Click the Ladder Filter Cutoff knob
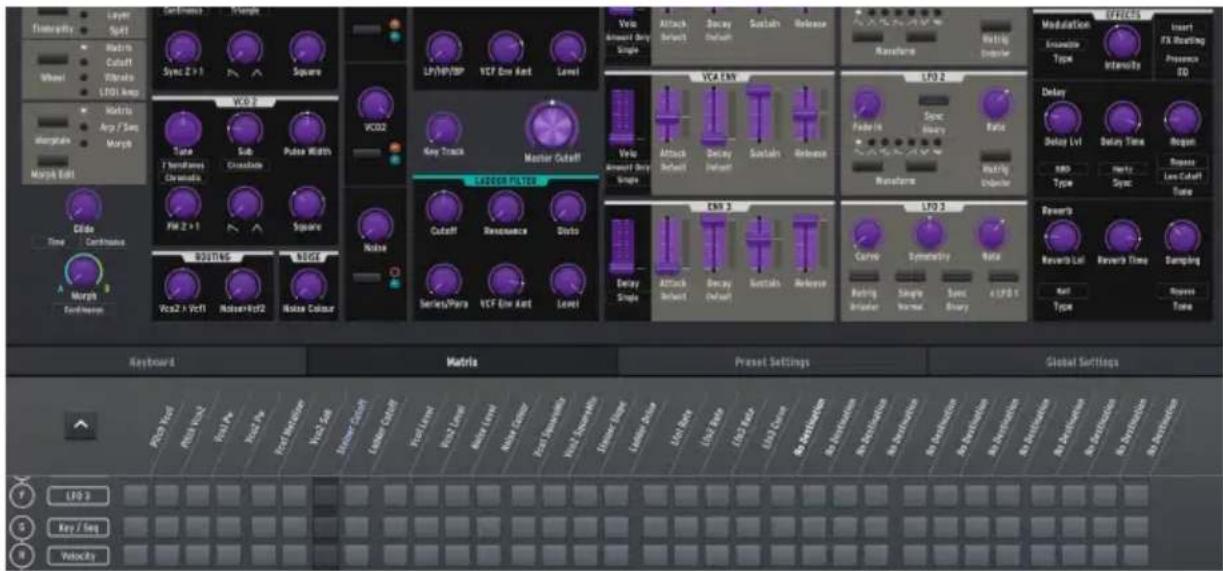This screenshot has width=1223, height=571. pyautogui.click(x=443, y=207)
